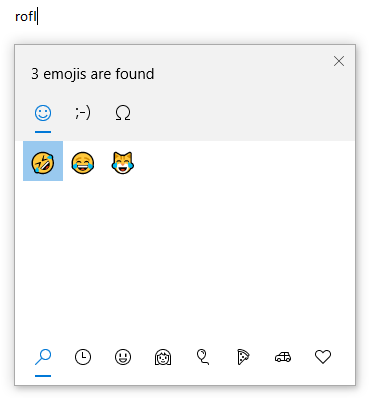Click the blue underline beneath the search magnifier
Image resolution: width=370 pixels, height=398 pixels.
(x=43, y=376)
